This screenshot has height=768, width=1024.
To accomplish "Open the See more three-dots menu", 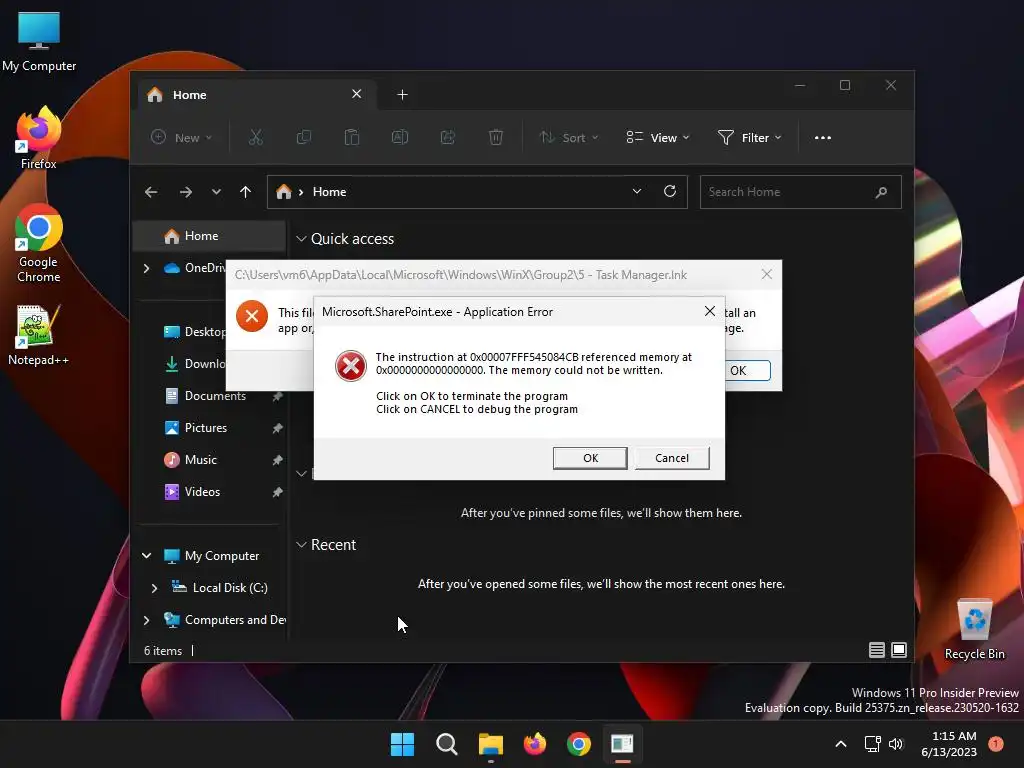I will coord(823,137).
